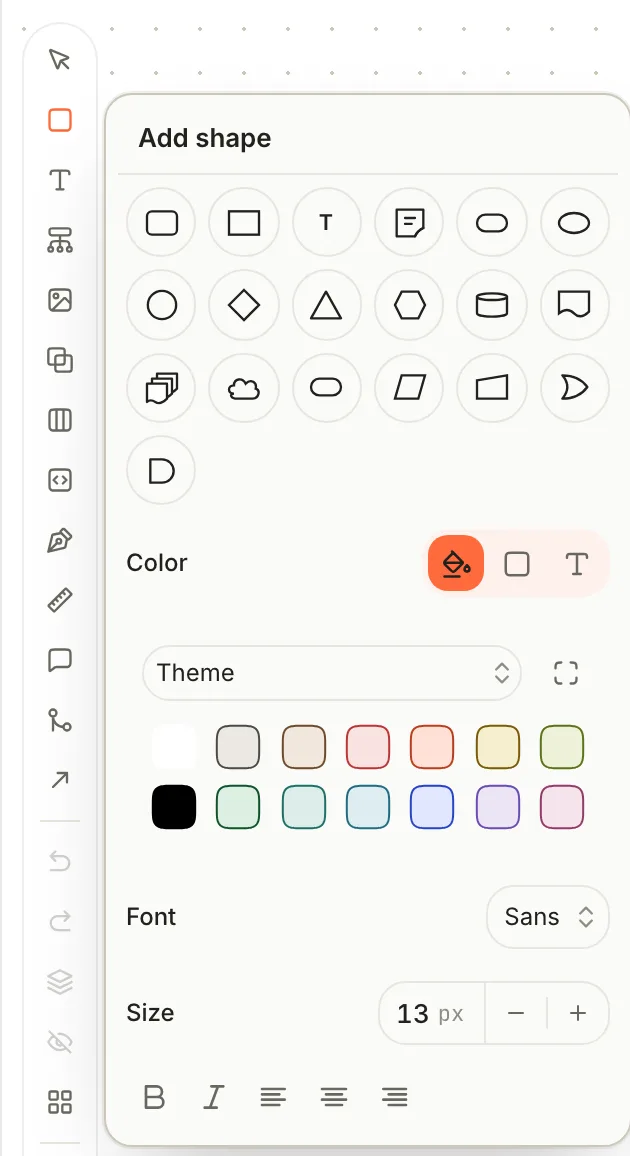Image resolution: width=630 pixels, height=1156 pixels.
Task: Select the ruler measure tool
Action: [x=60, y=601]
